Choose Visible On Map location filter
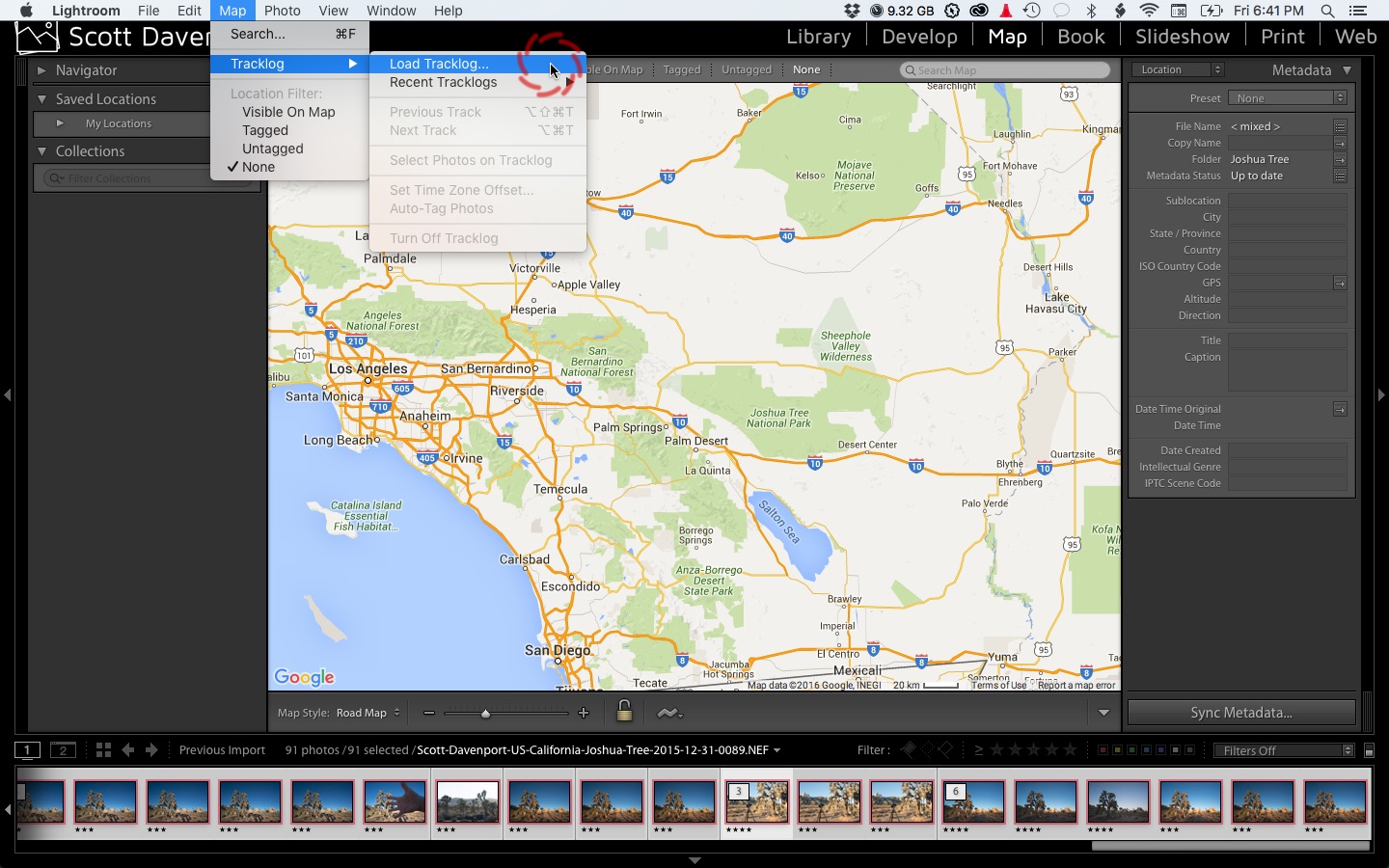 click(288, 112)
